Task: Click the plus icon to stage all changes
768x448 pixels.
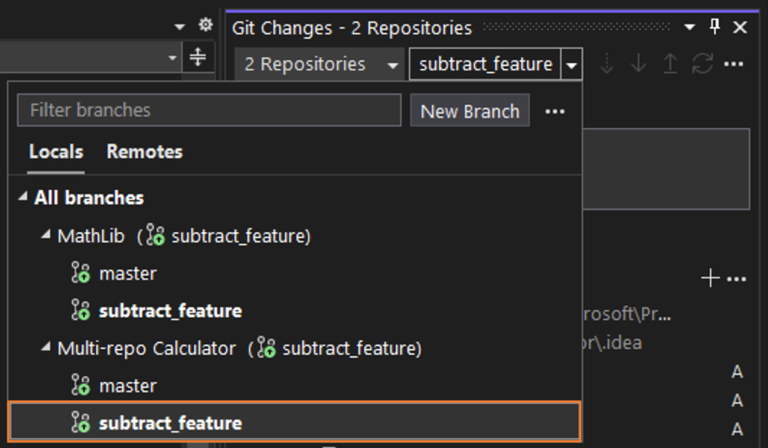Action: tap(711, 279)
